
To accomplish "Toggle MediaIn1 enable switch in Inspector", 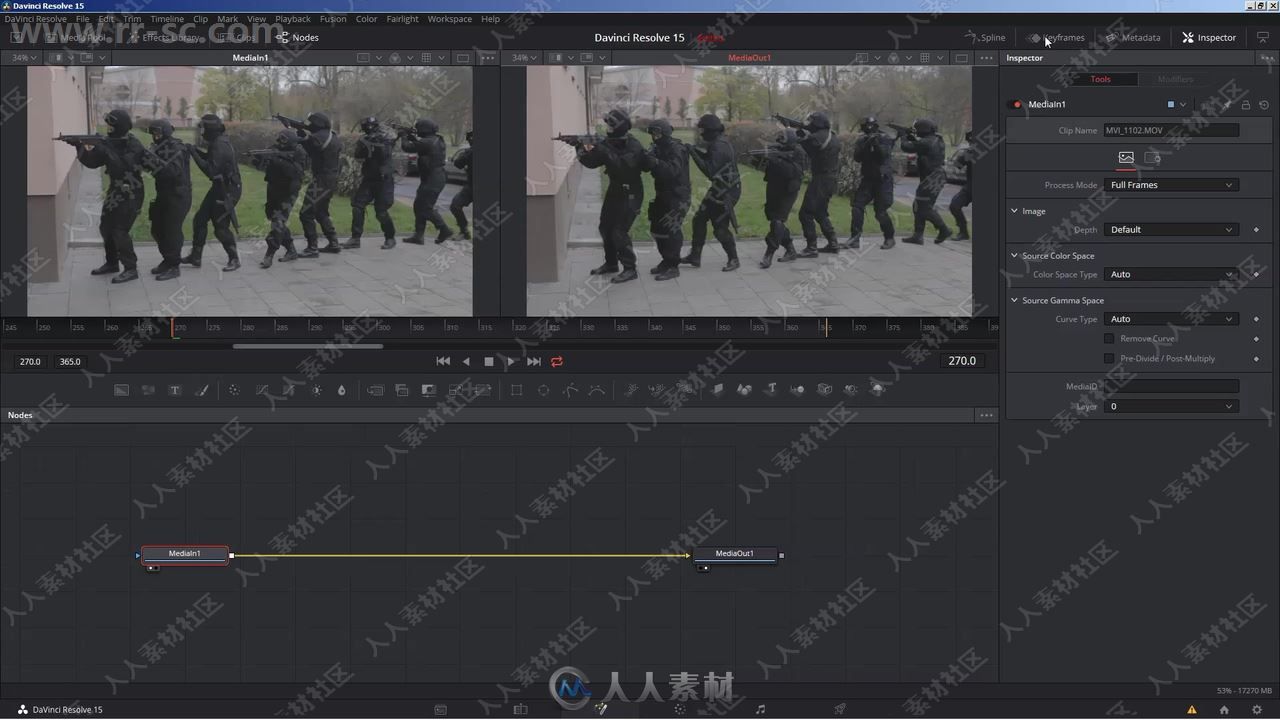I will coord(1017,104).
